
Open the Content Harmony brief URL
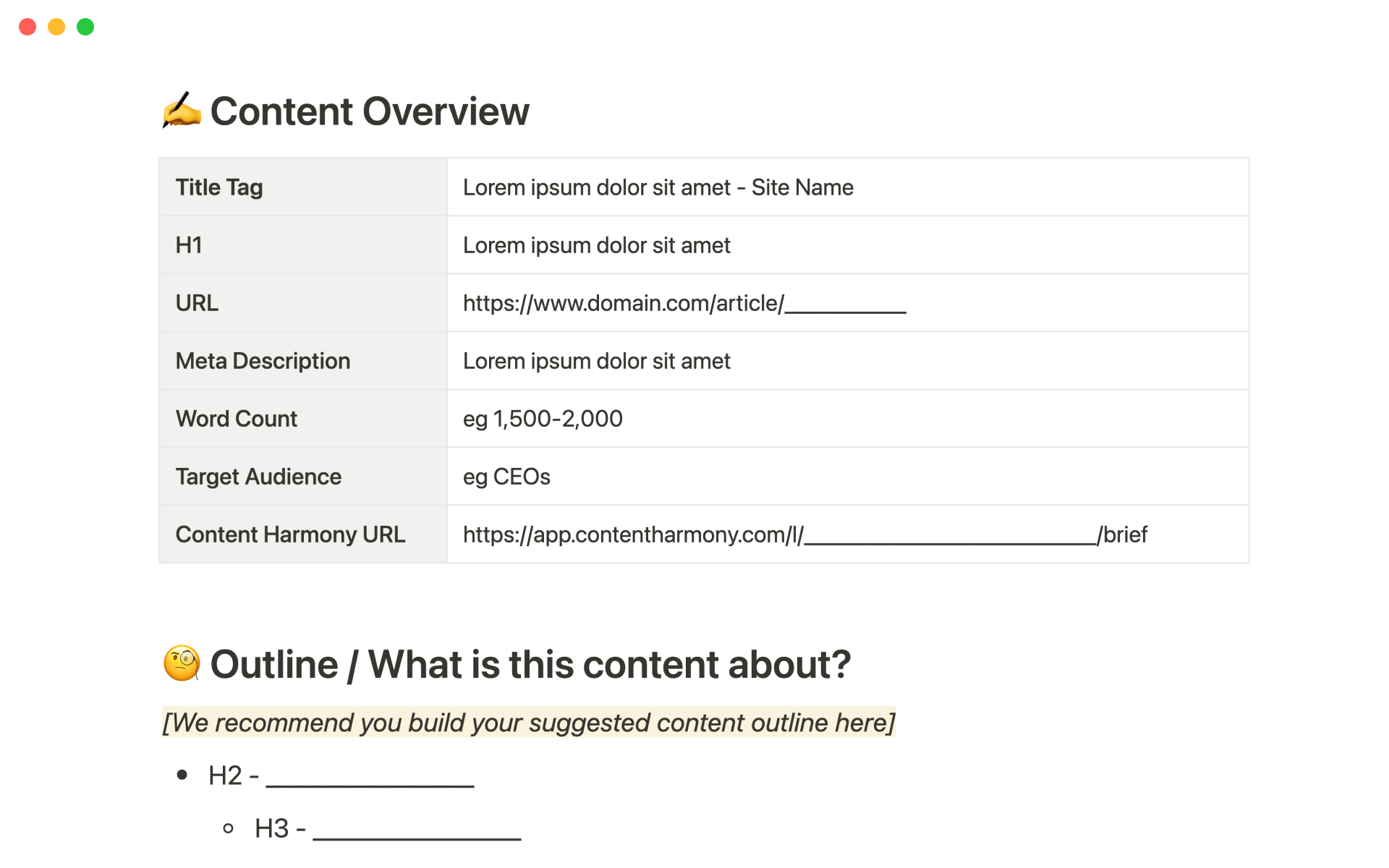804,535
